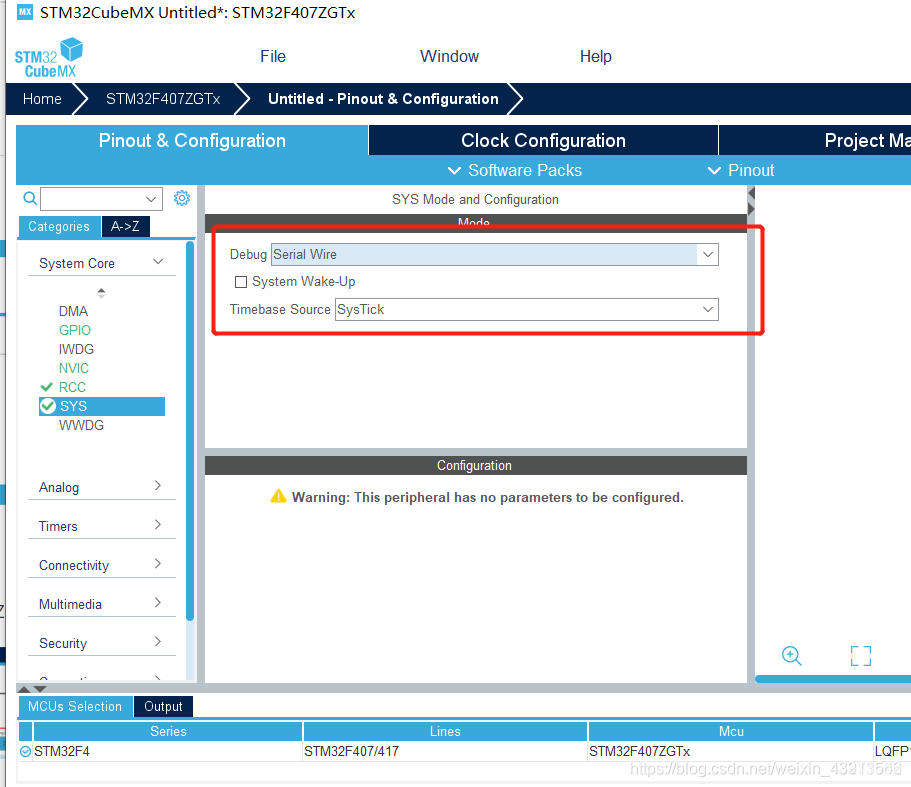Viewport: 911px width, 787px height.
Task: Open the Software Packs menu
Action: coord(515,170)
